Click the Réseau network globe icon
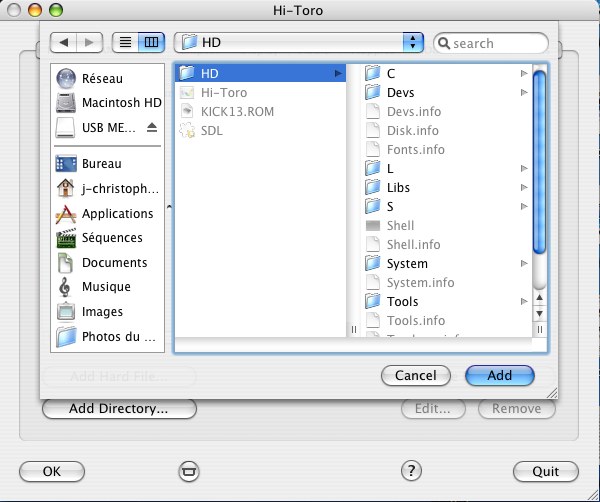 point(66,78)
